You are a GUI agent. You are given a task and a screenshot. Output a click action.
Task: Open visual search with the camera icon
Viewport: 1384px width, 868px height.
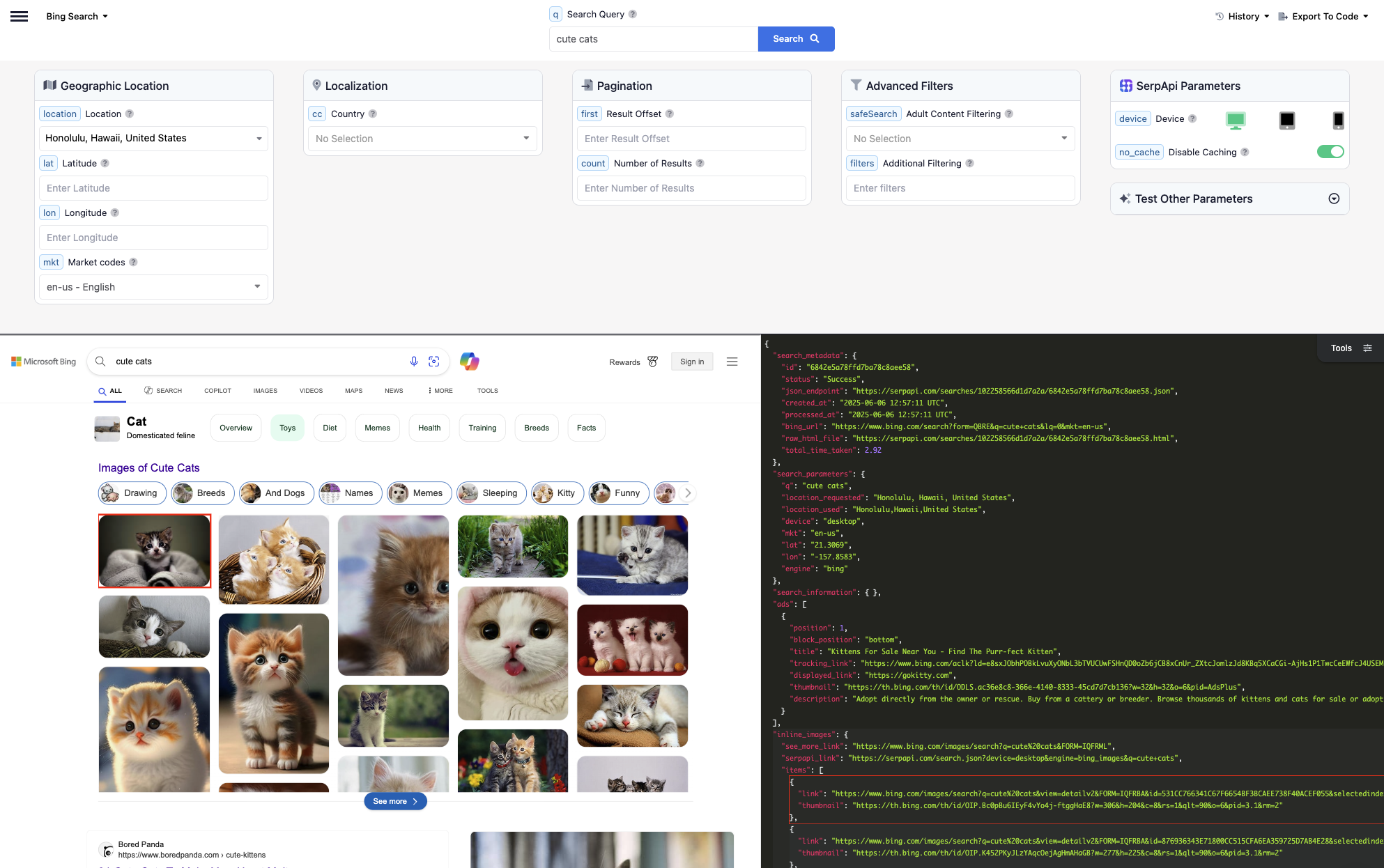point(434,362)
